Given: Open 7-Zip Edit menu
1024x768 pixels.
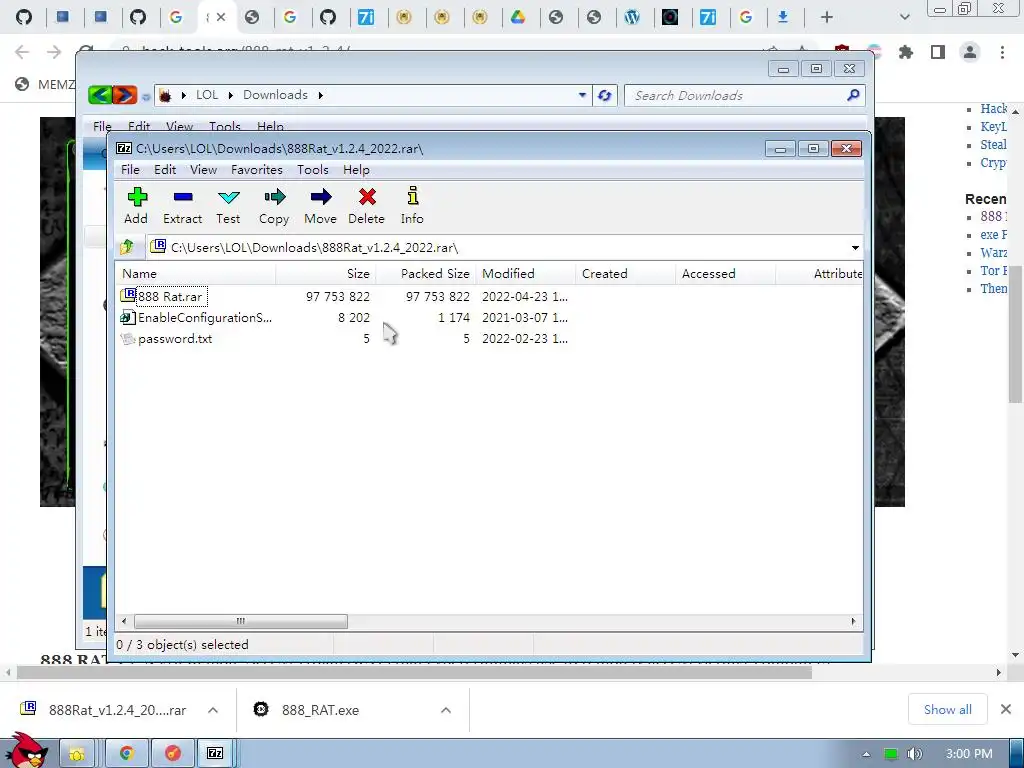Looking at the screenshot, I should coord(165,170).
